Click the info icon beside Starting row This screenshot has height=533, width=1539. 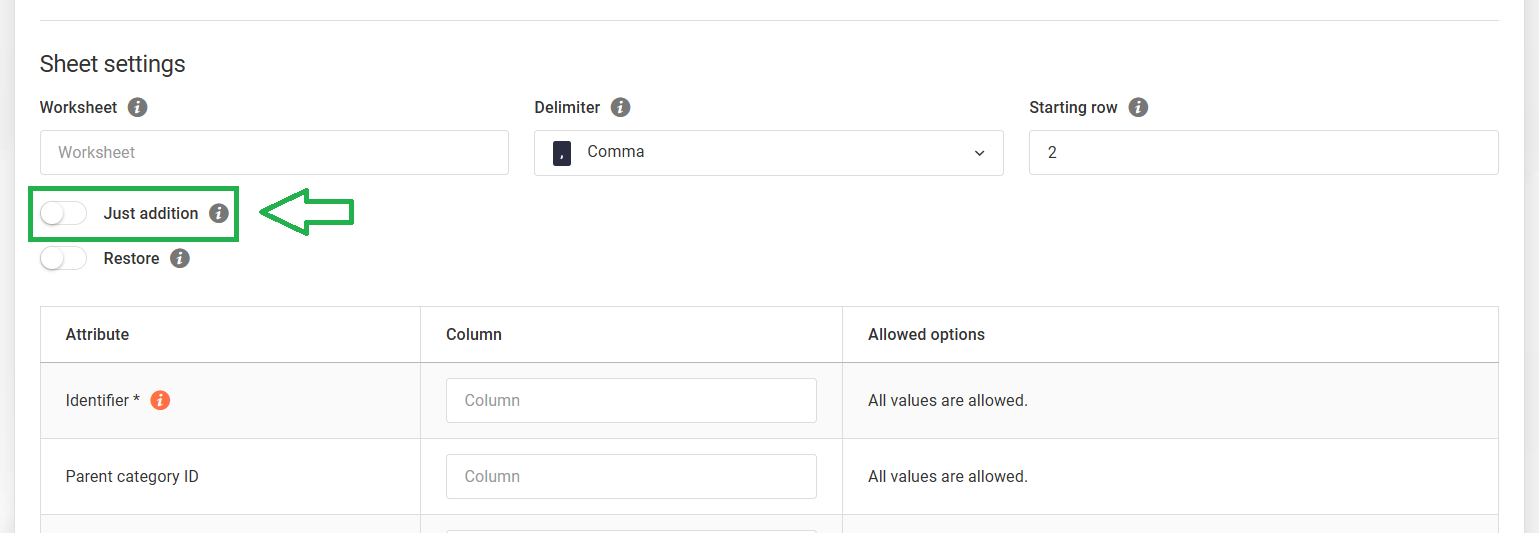[1138, 107]
